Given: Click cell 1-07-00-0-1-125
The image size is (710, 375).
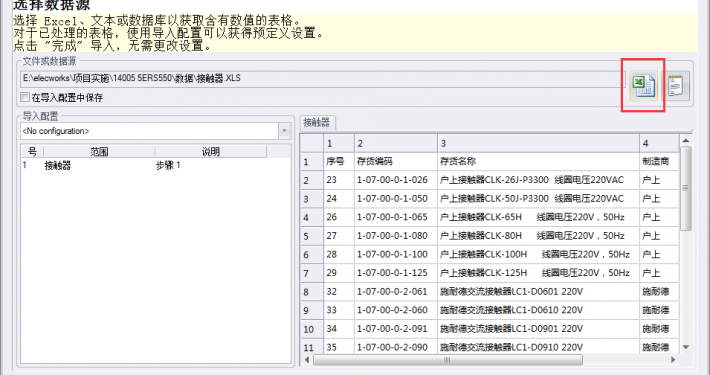Looking at the screenshot, I should [x=396, y=273].
